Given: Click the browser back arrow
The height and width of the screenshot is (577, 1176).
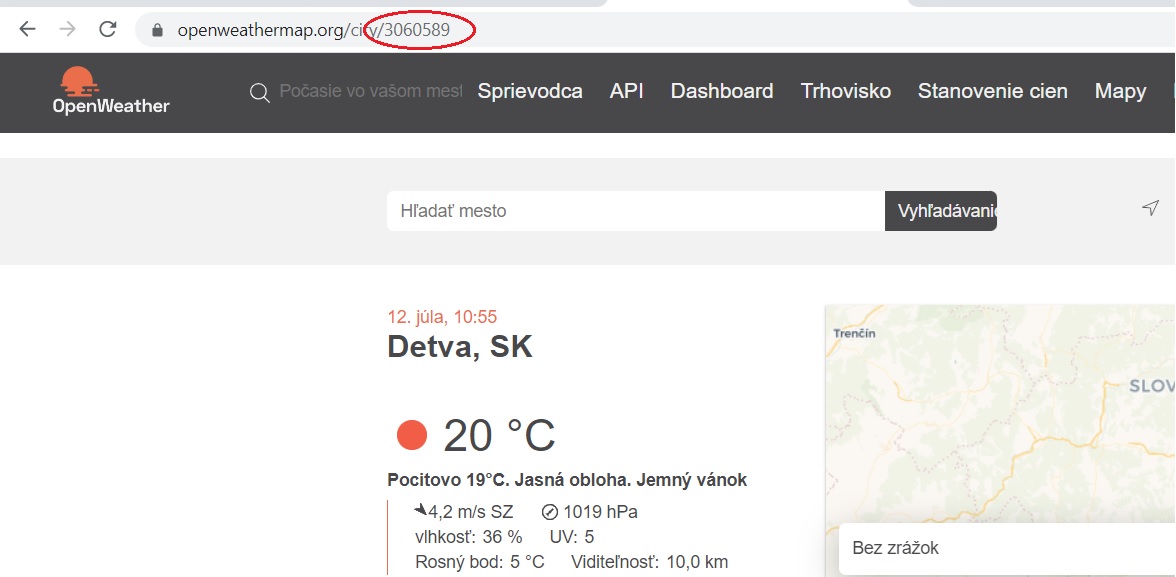Looking at the screenshot, I should [x=27, y=29].
